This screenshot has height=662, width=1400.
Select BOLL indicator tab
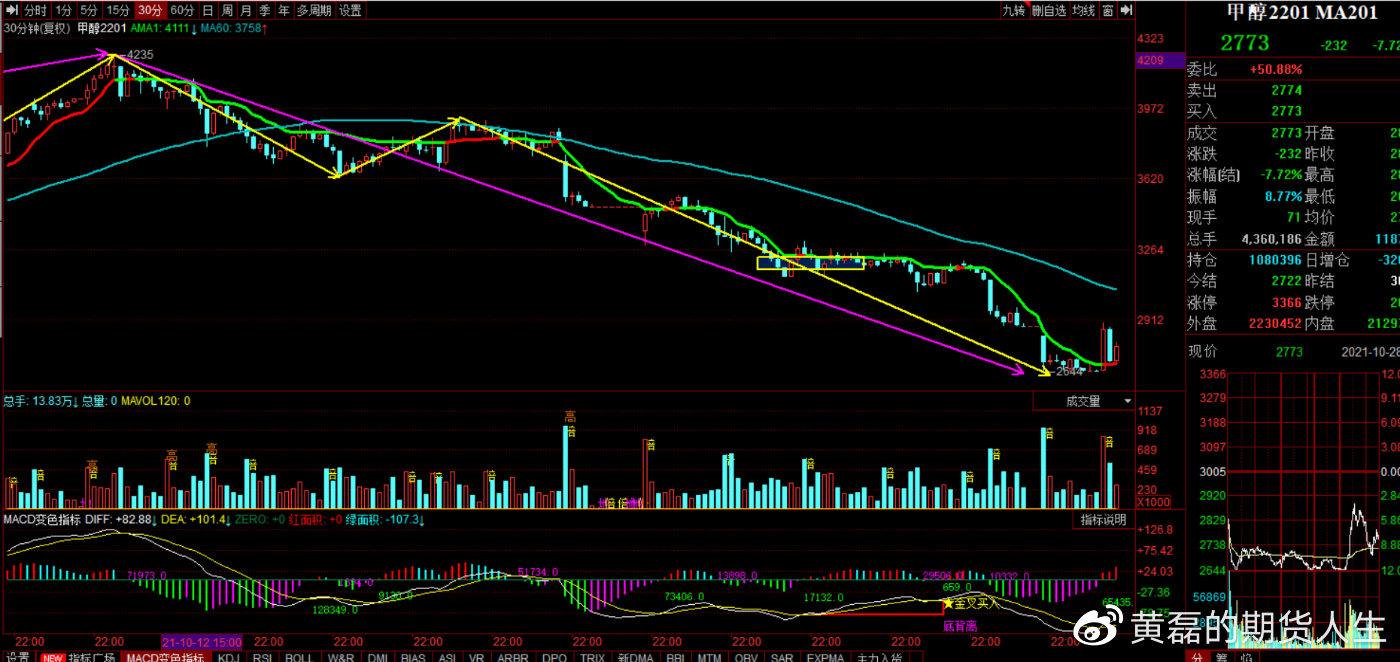coord(299,657)
